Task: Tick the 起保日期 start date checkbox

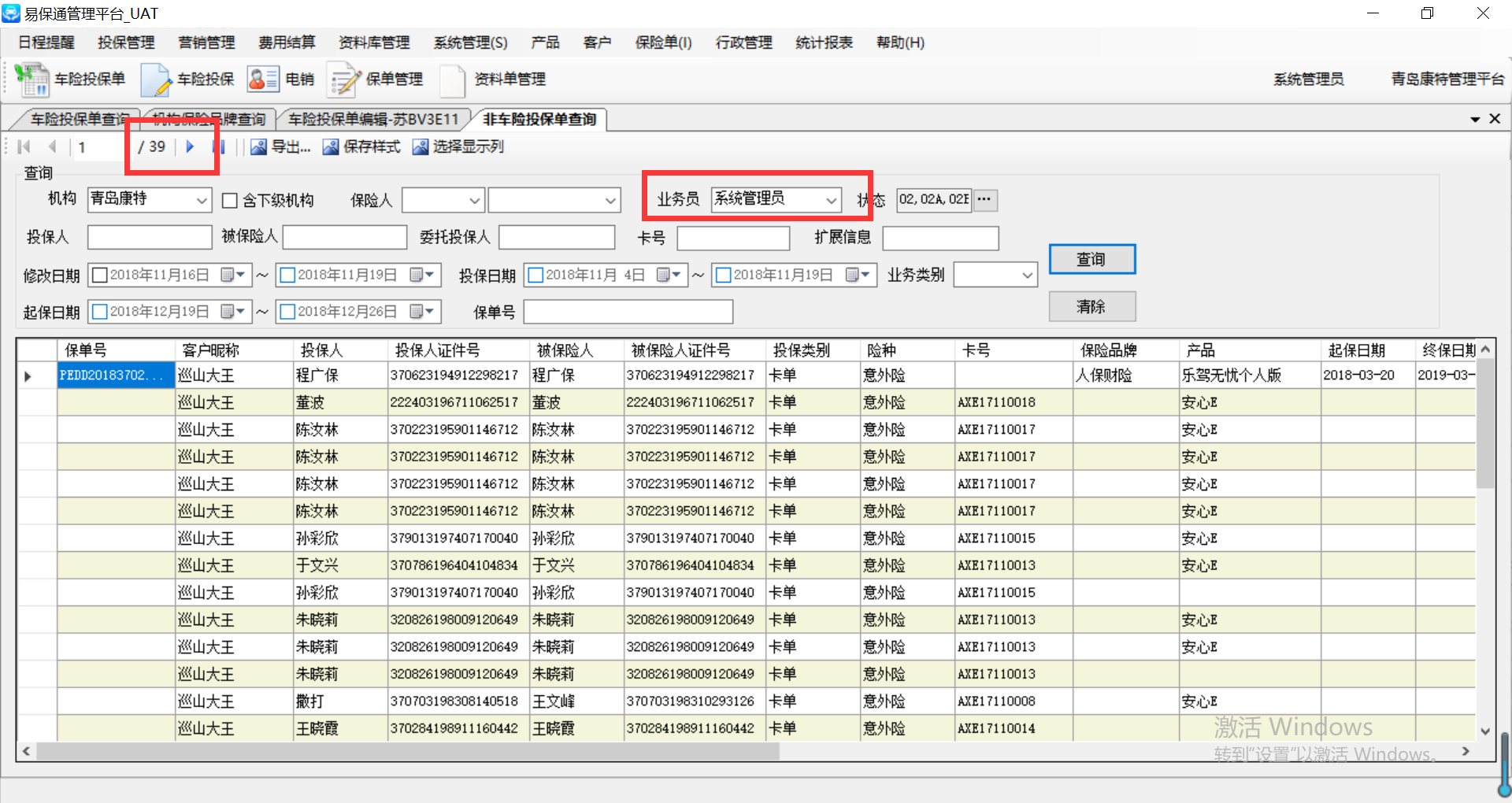Action: click(x=100, y=312)
